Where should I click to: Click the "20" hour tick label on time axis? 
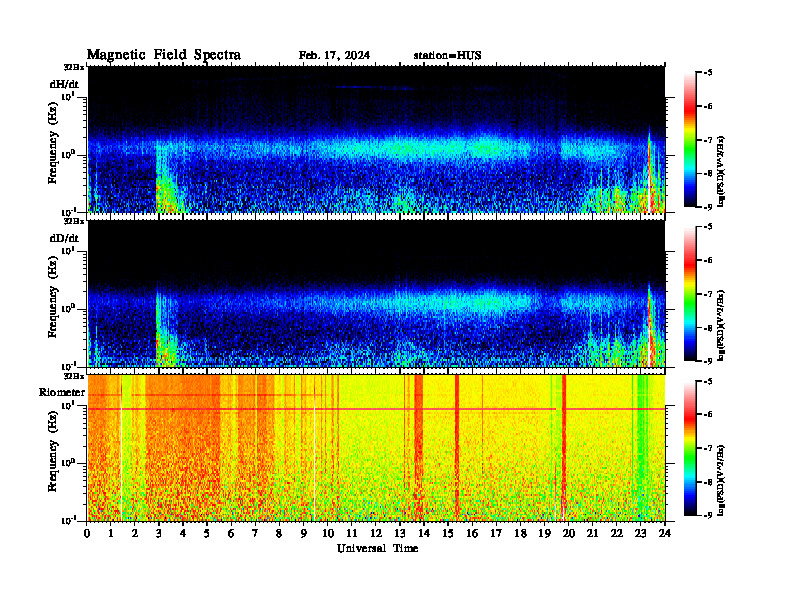point(568,533)
